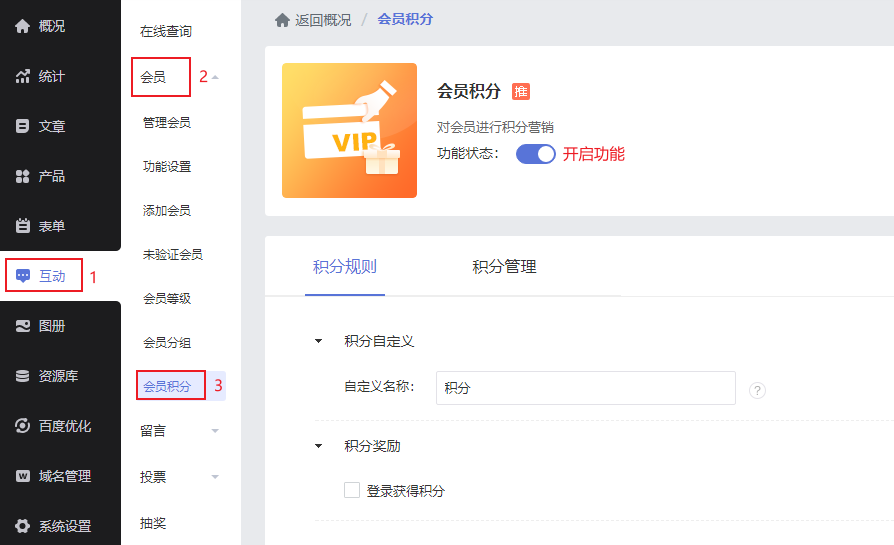Click the 返回概况 breadcrumb link
Viewport: 894px width, 545px height.
pos(323,21)
